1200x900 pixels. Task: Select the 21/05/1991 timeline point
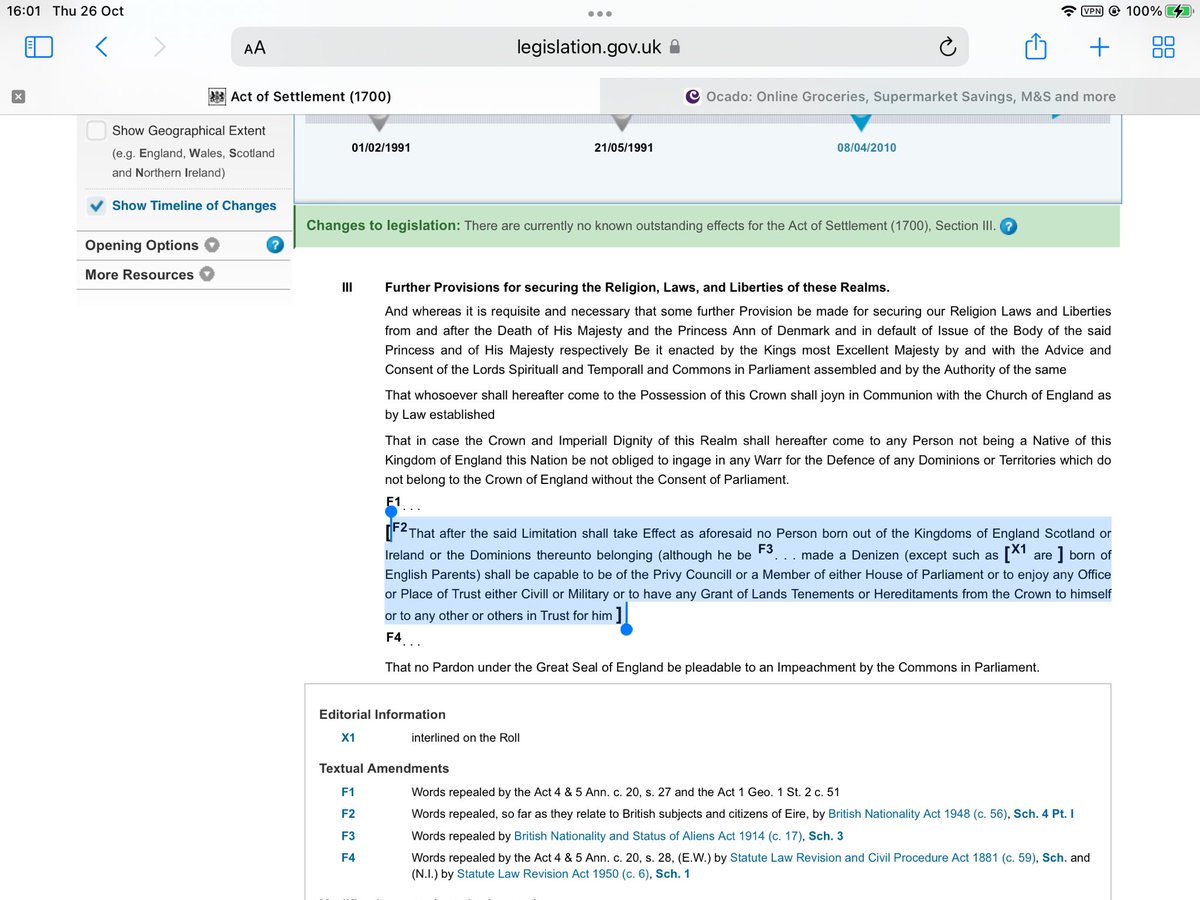[x=623, y=147]
